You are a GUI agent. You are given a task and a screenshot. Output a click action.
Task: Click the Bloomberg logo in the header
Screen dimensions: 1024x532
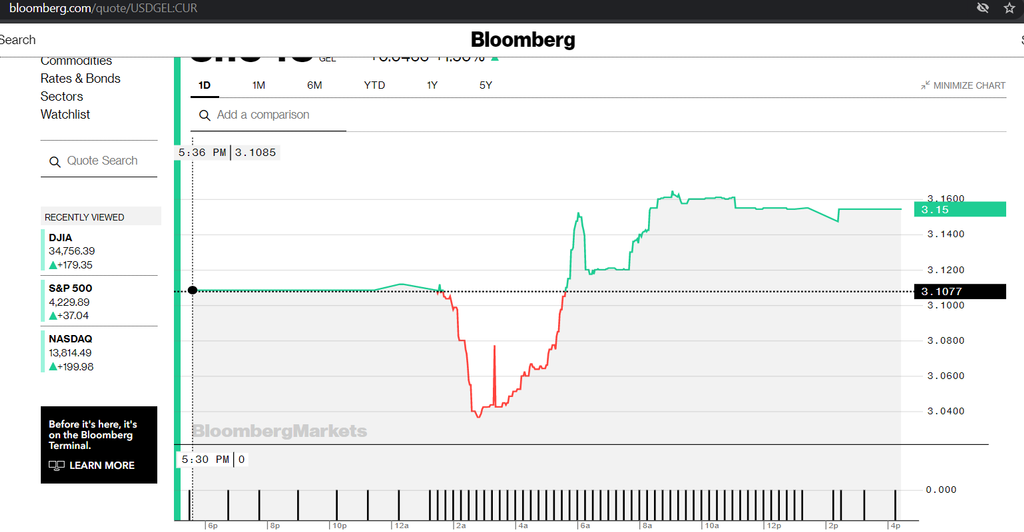click(523, 40)
